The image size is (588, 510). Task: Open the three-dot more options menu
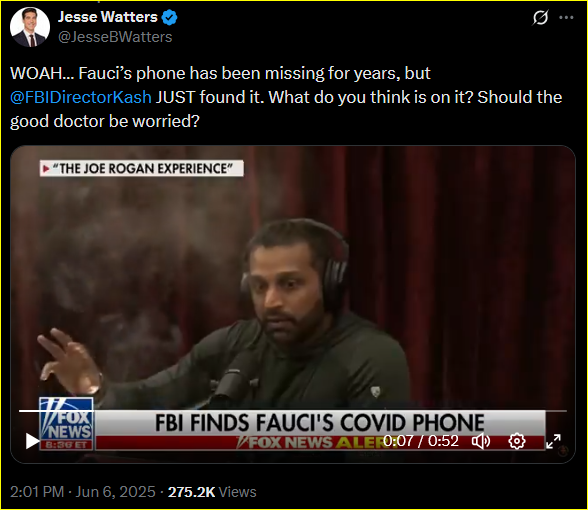point(566,17)
